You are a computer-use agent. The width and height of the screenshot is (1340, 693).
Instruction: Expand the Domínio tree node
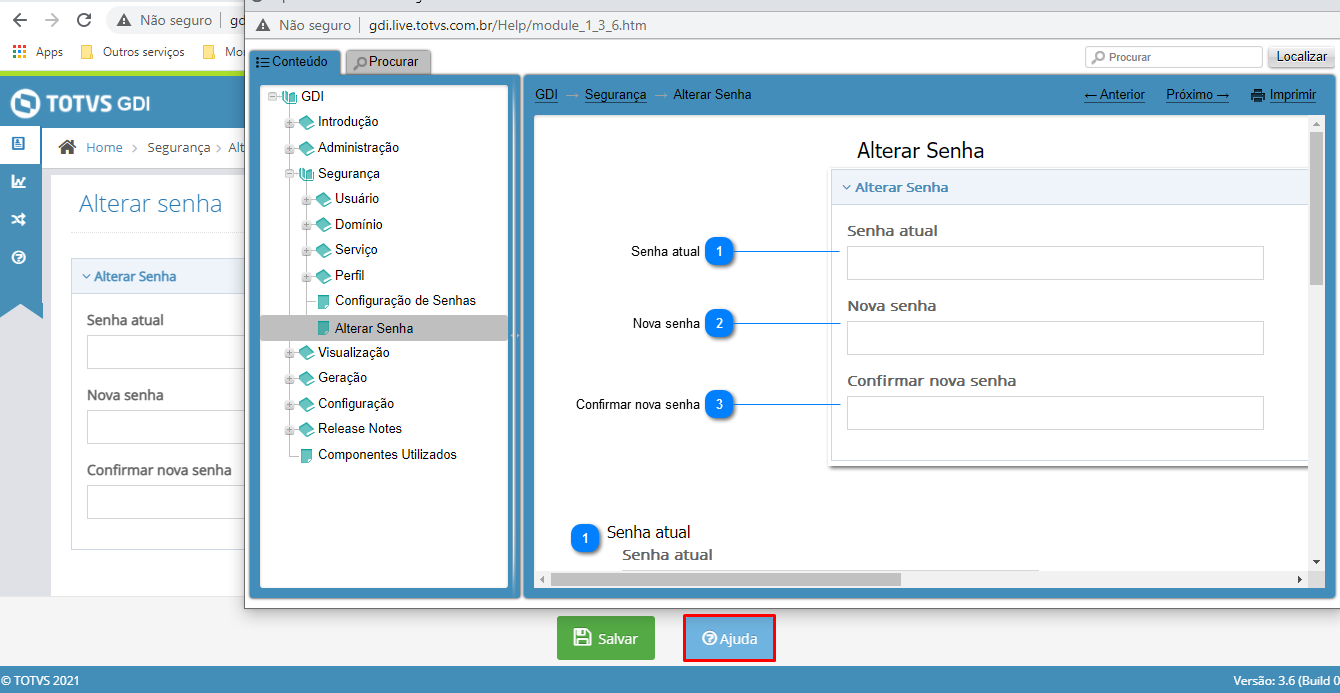tap(306, 225)
